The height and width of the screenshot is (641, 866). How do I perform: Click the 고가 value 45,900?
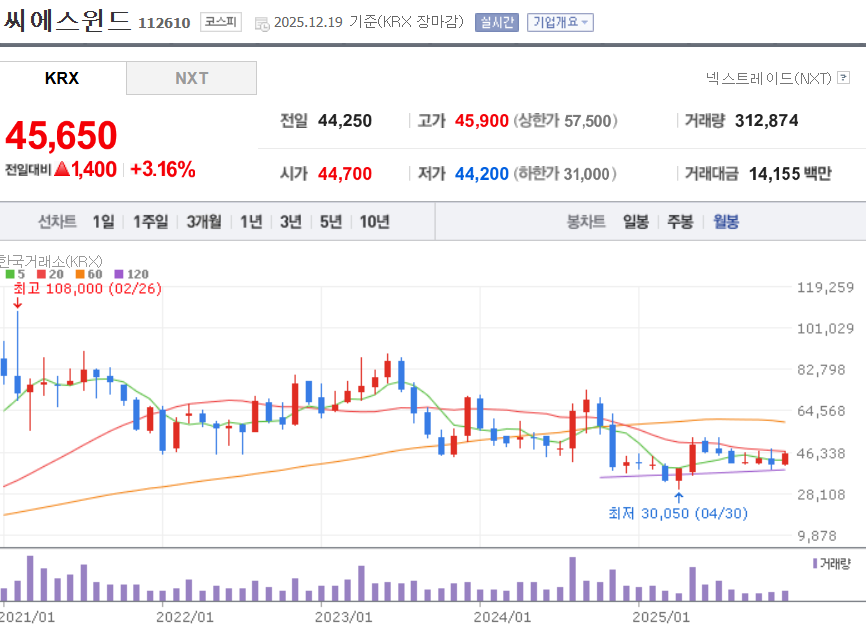click(482, 120)
